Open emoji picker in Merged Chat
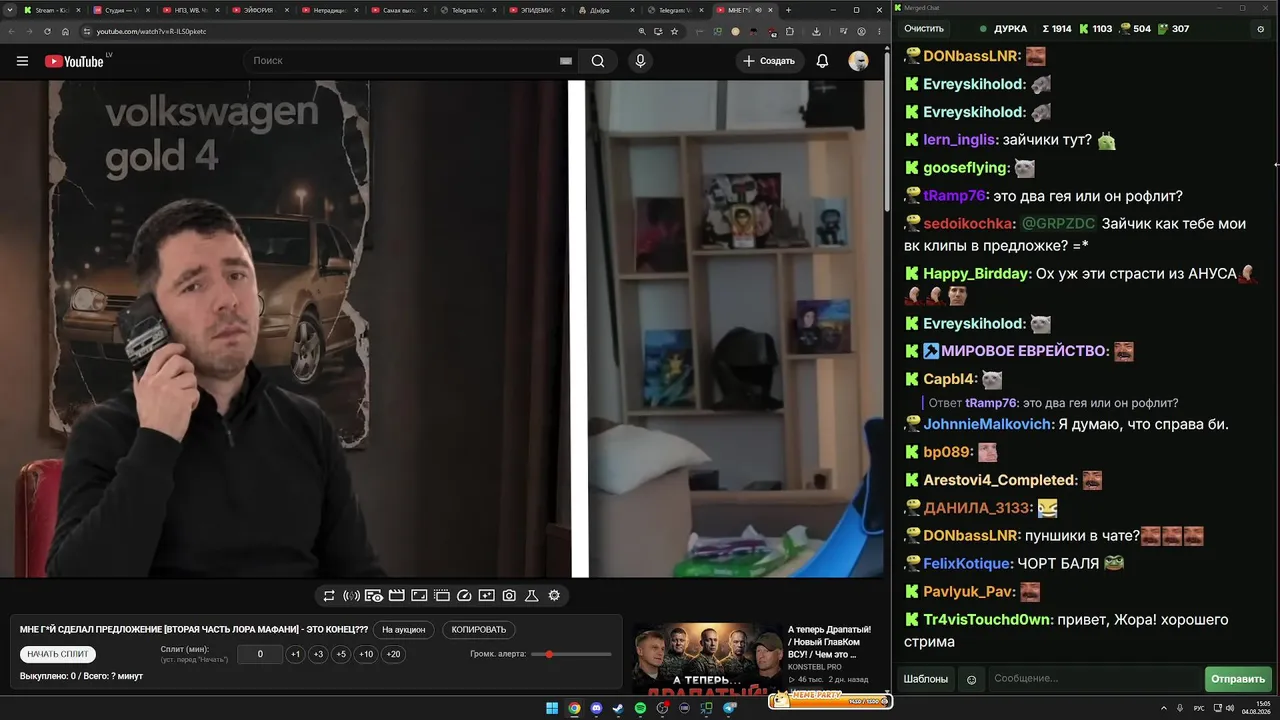The width and height of the screenshot is (1280, 720). 971,680
